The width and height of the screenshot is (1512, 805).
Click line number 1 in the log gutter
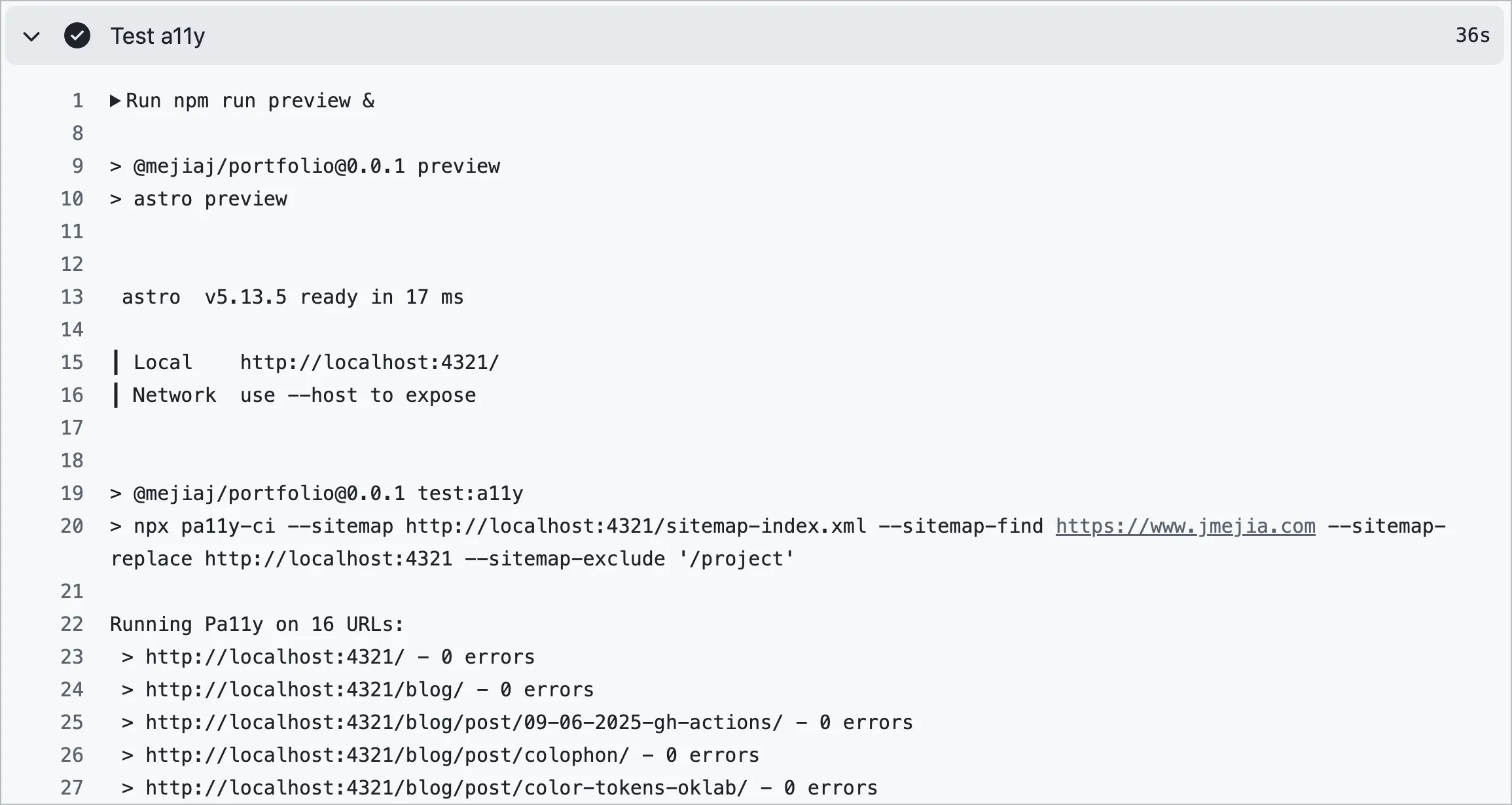click(77, 100)
